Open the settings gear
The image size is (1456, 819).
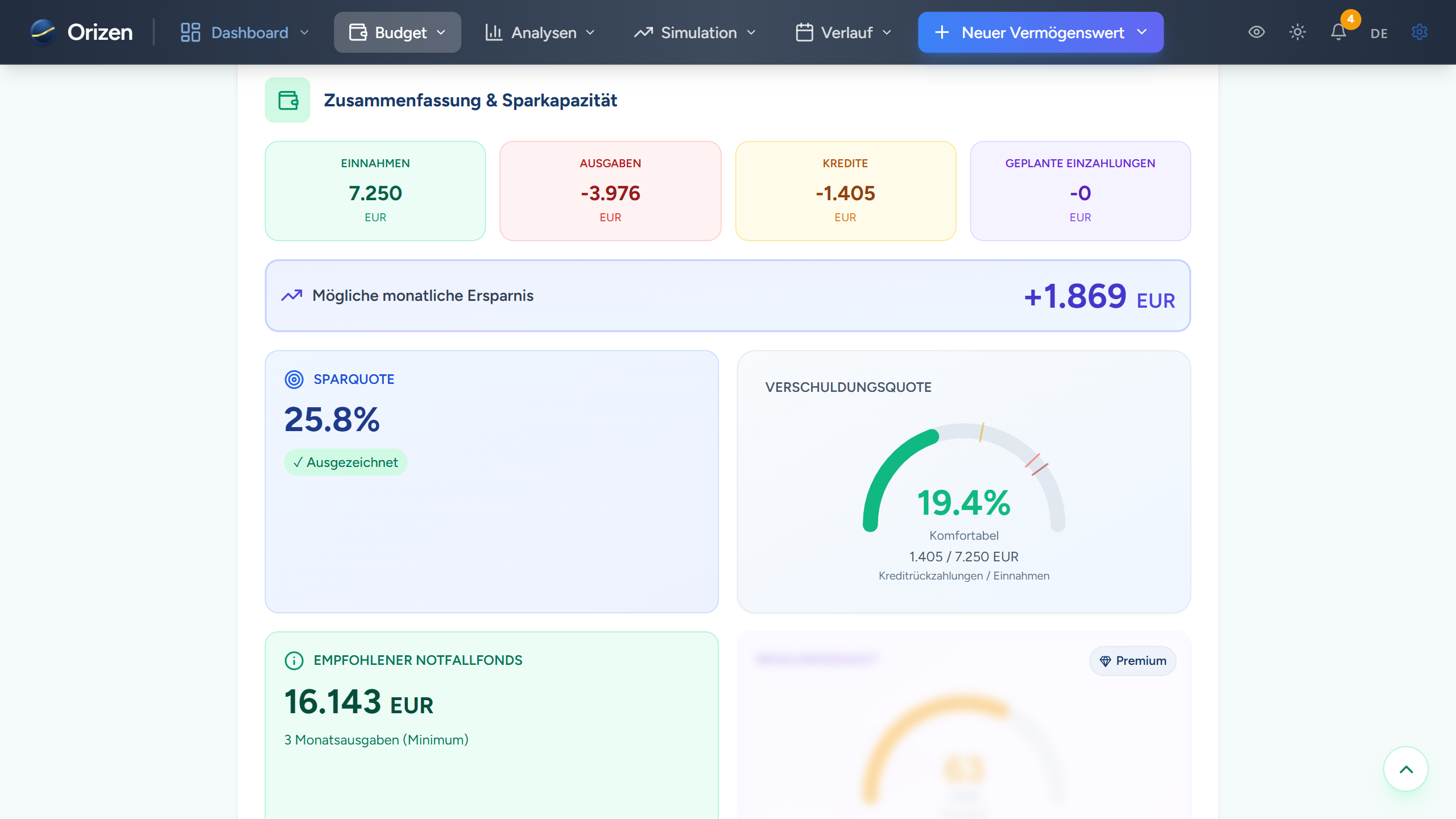pyautogui.click(x=1420, y=32)
